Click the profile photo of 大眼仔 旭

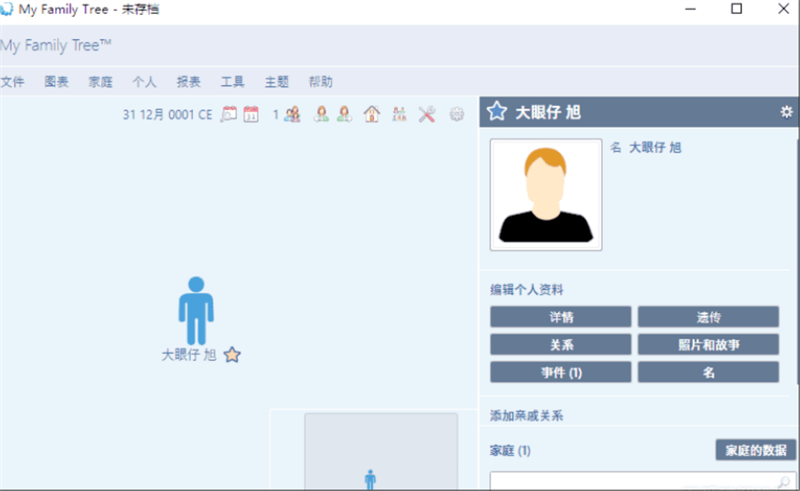(546, 194)
